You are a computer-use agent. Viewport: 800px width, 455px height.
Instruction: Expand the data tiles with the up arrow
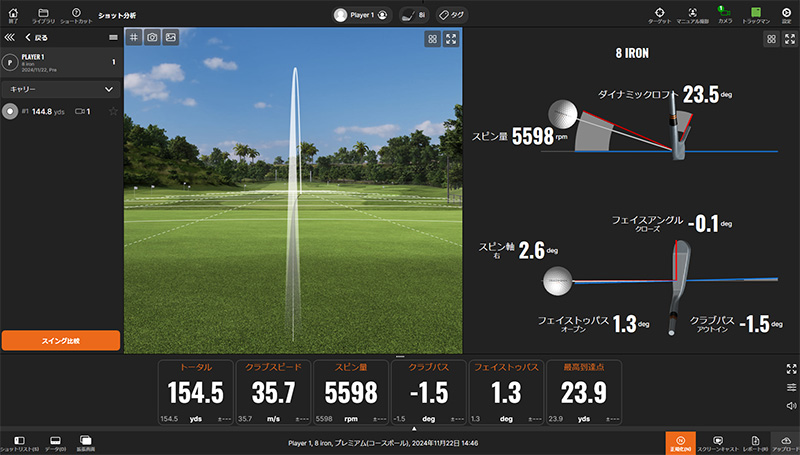tap(414, 429)
